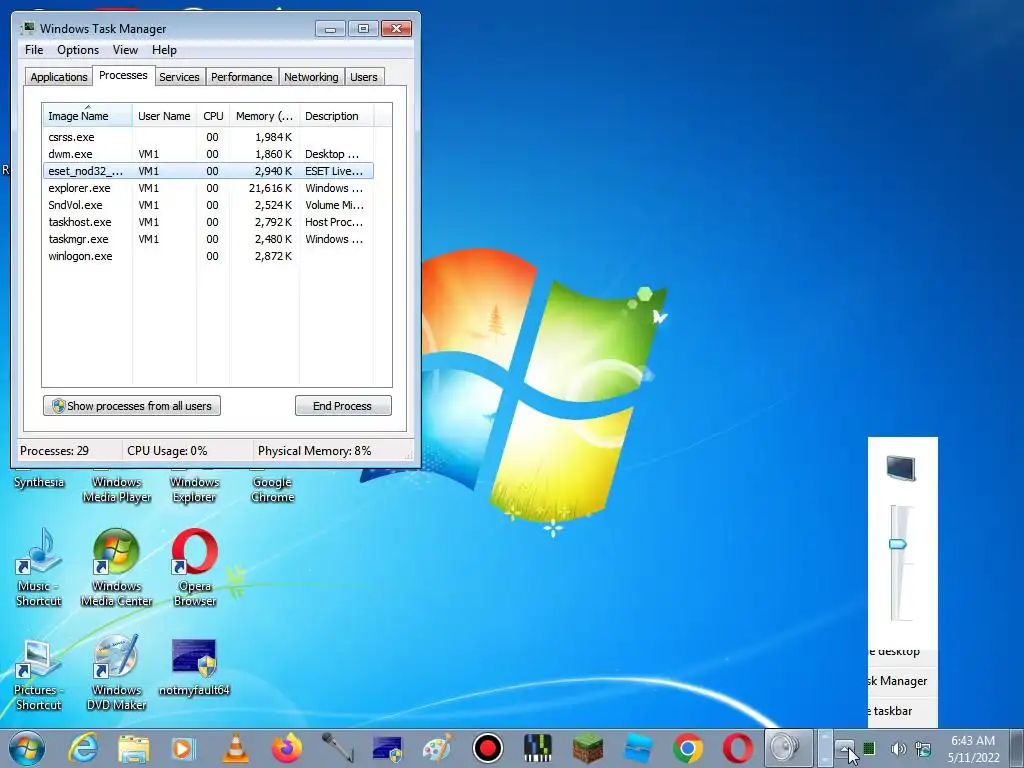Sort by the Description column header
1024x768 pixels.
tap(336, 116)
